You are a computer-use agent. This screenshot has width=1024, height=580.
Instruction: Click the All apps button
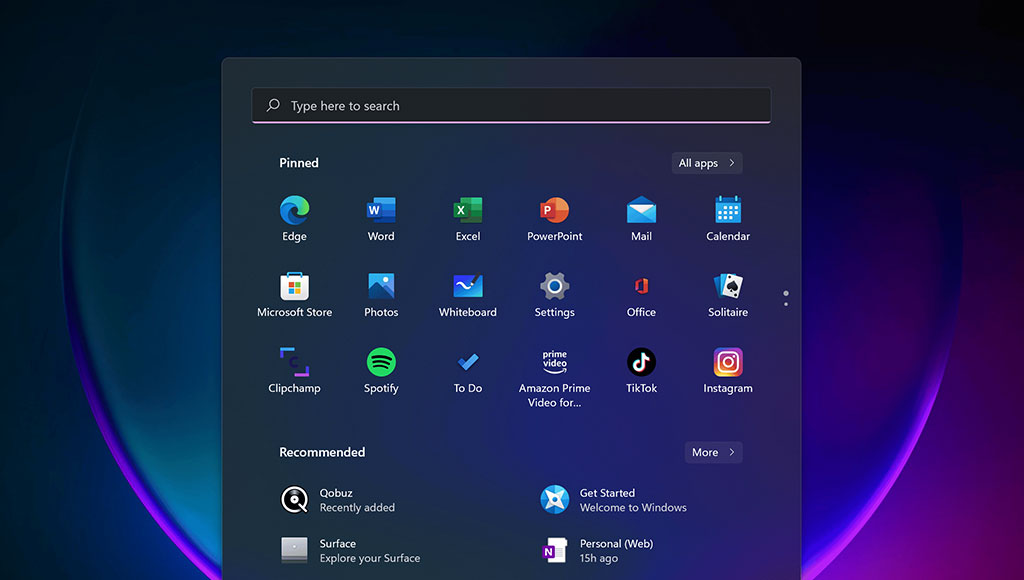click(x=707, y=163)
